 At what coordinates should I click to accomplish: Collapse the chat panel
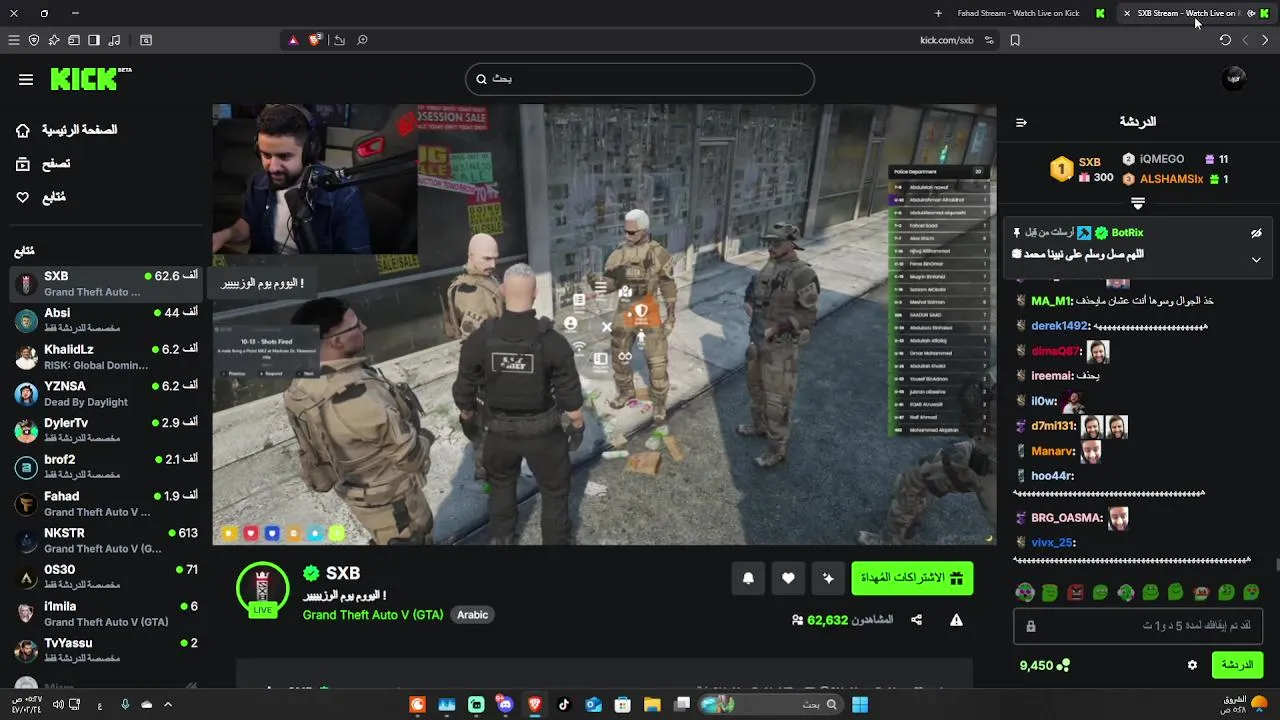(1021, 122)
